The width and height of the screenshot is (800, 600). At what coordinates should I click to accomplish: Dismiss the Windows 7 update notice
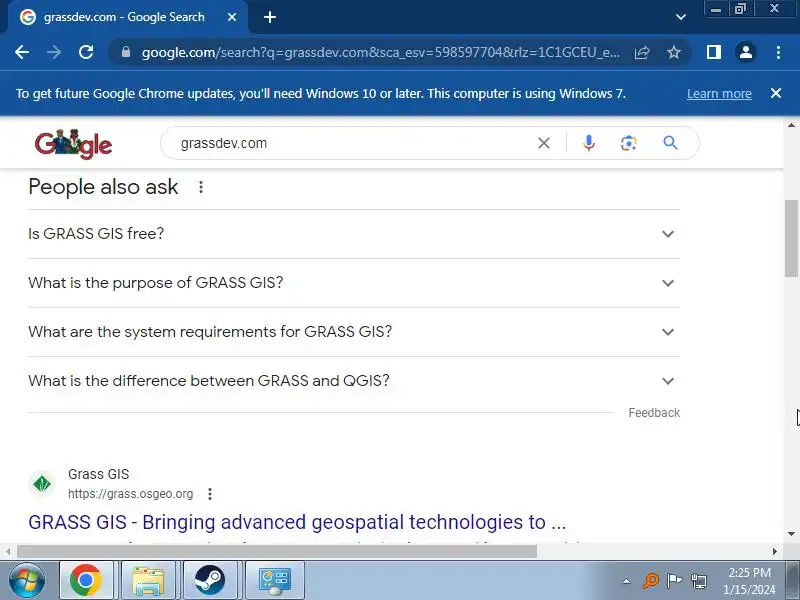[x=776, y=93]
